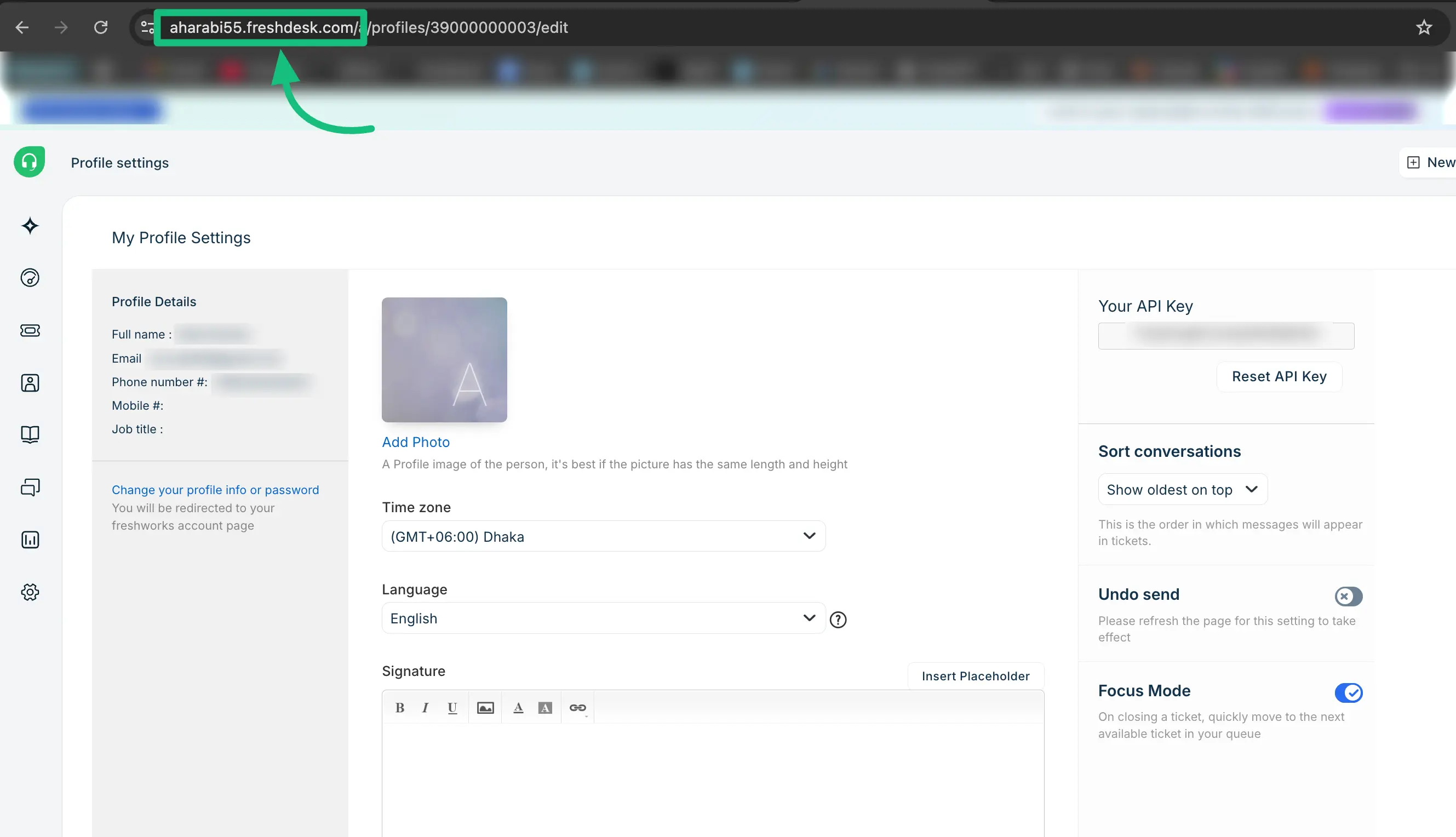Open the Language dropdown
Viewport: 1456px width, 837px height.
(603, 618)
